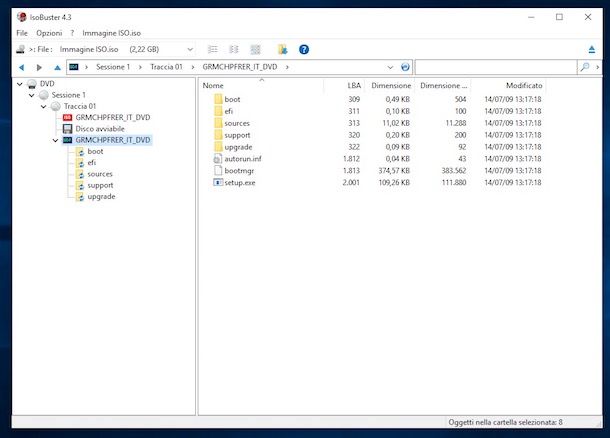Click the search magnifier icon
The height and width of the screenshot is (438, 610).
pyautogui.click(x=585, y=67)
